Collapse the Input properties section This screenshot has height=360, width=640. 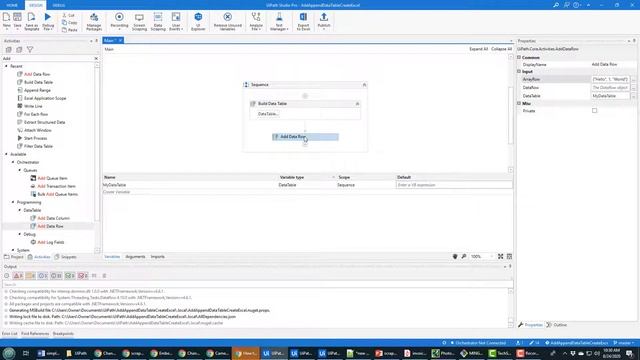pyautogui.click(x=519, y=71)
